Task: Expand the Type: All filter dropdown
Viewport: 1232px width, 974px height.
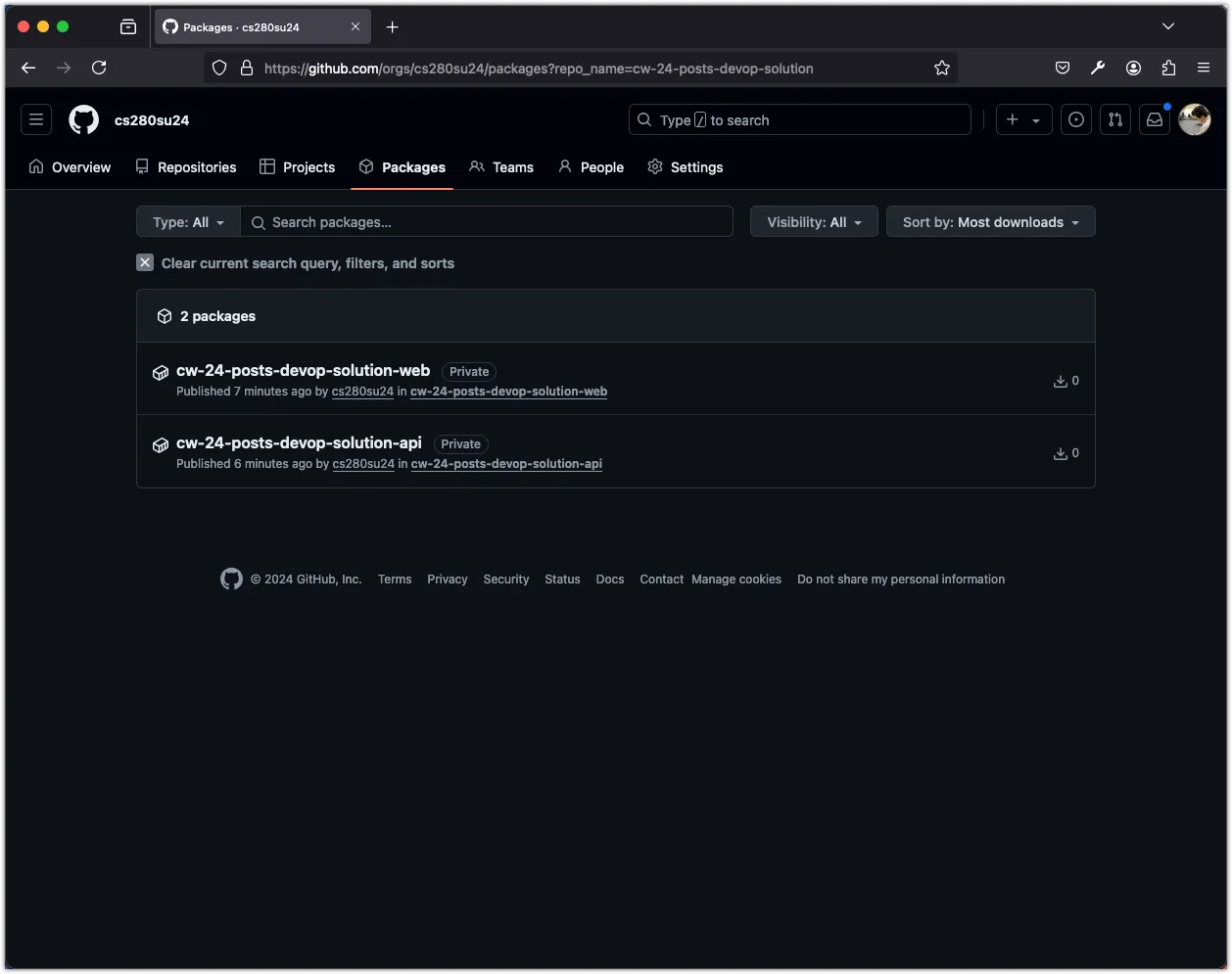Action: coord(188,222)
